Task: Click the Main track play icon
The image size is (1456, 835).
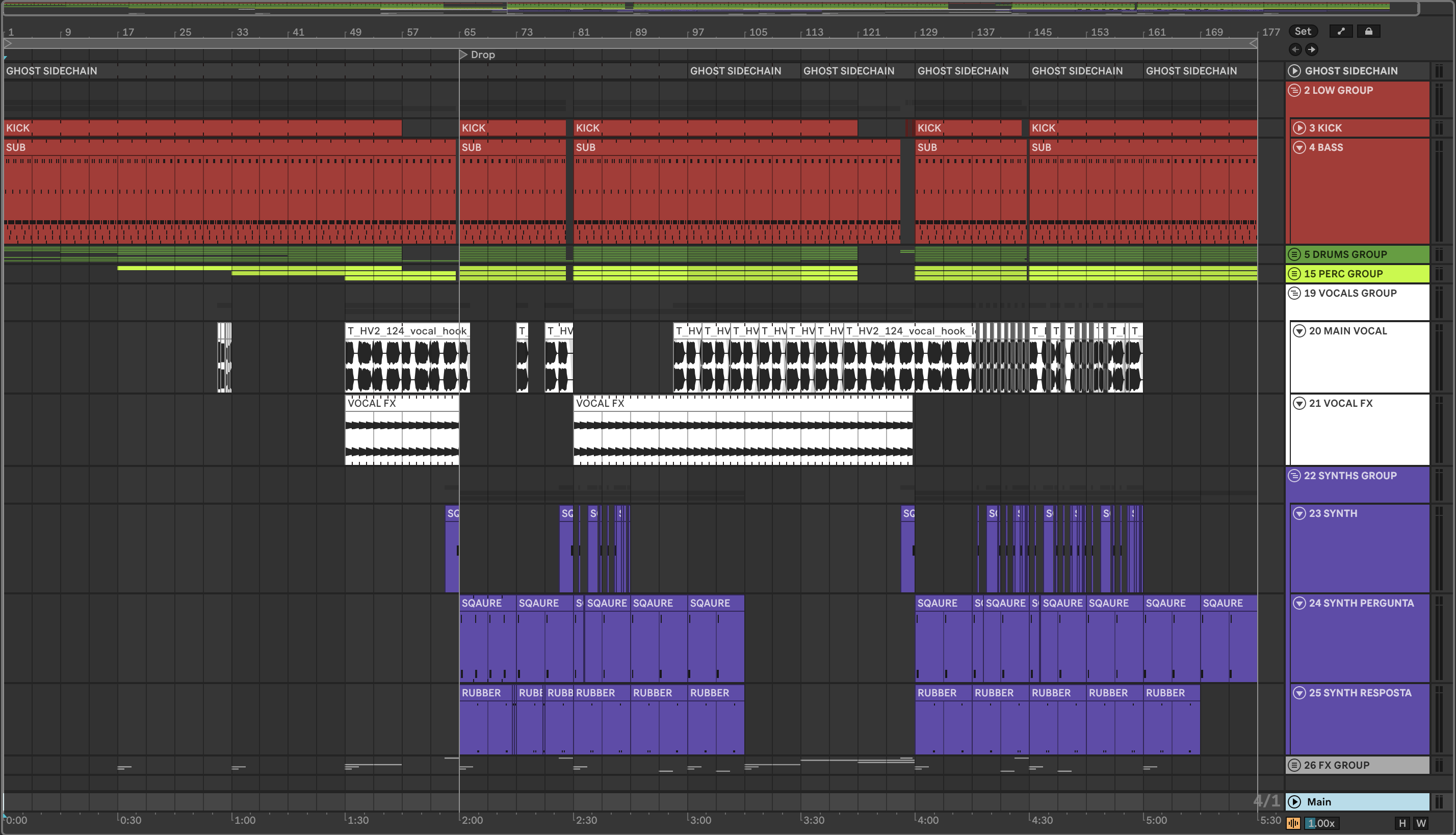Action: click(1294, 802)
